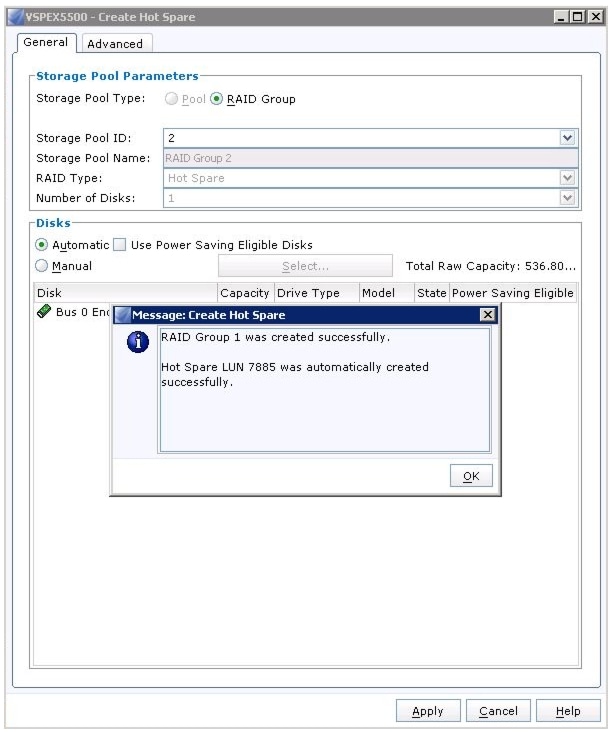Click the Cancel button
The width and height of the screenshot is (612, 732).
[x=498, y=711]
